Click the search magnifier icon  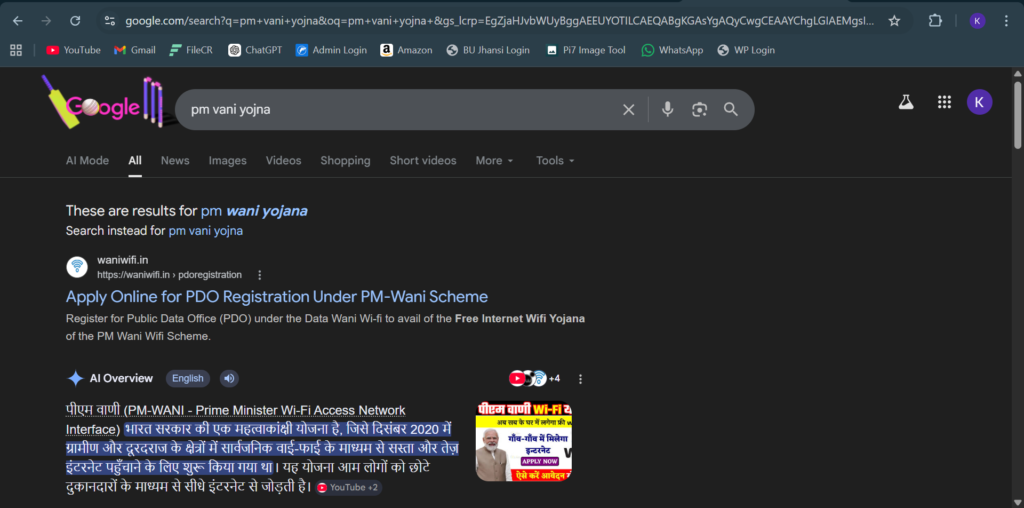pos(731,109)
